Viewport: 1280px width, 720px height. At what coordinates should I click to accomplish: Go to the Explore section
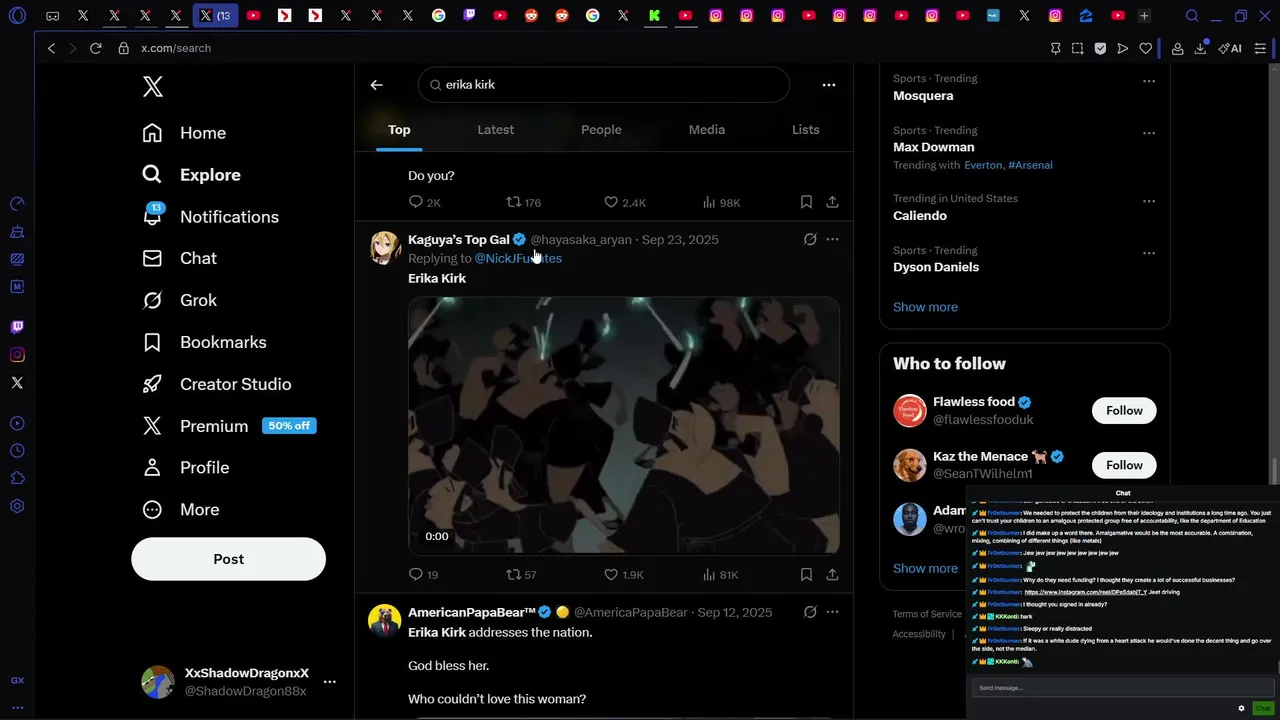point(191,175)
